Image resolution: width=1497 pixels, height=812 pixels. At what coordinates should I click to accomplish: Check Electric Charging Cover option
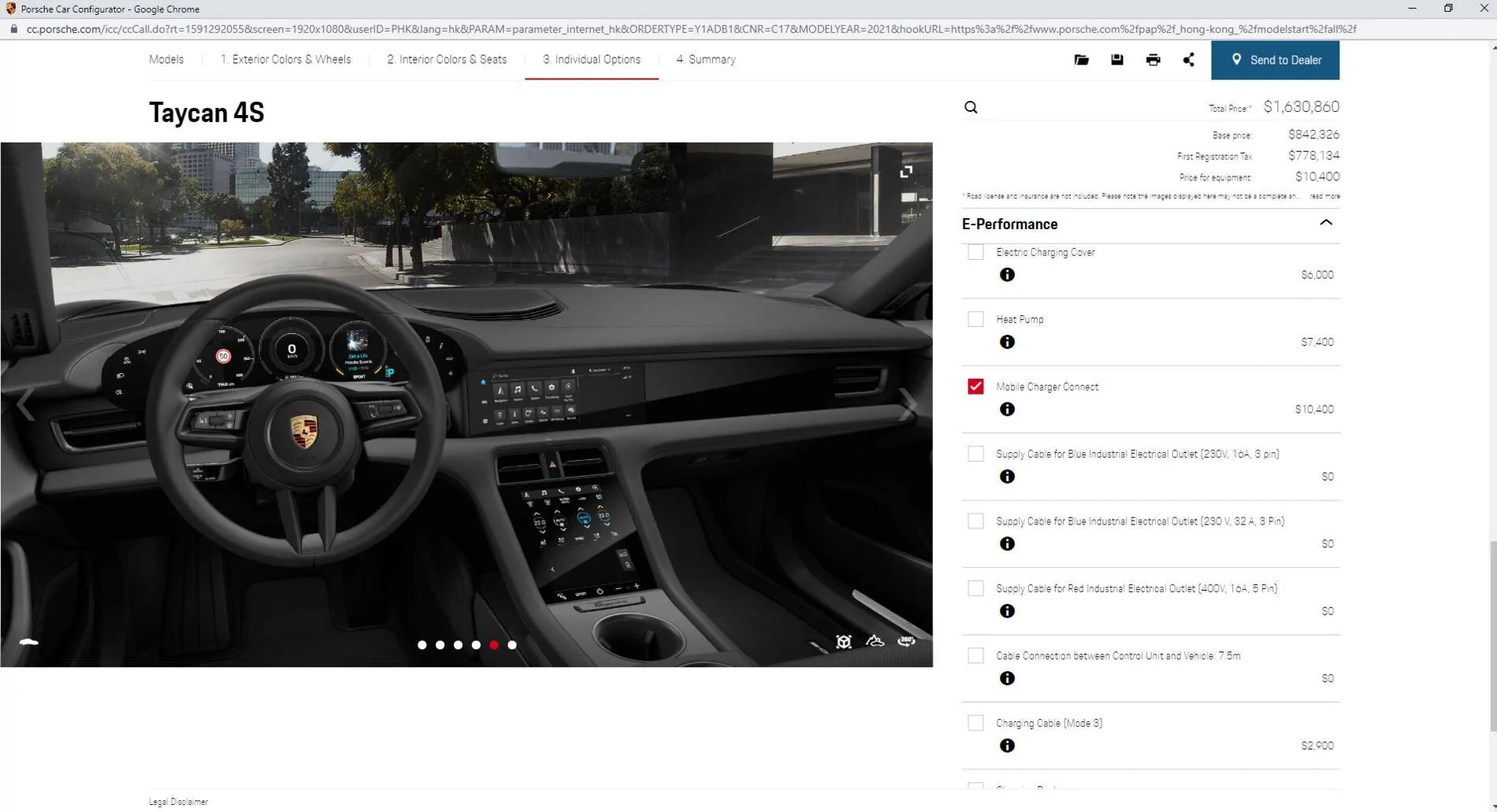coord(975,252)
